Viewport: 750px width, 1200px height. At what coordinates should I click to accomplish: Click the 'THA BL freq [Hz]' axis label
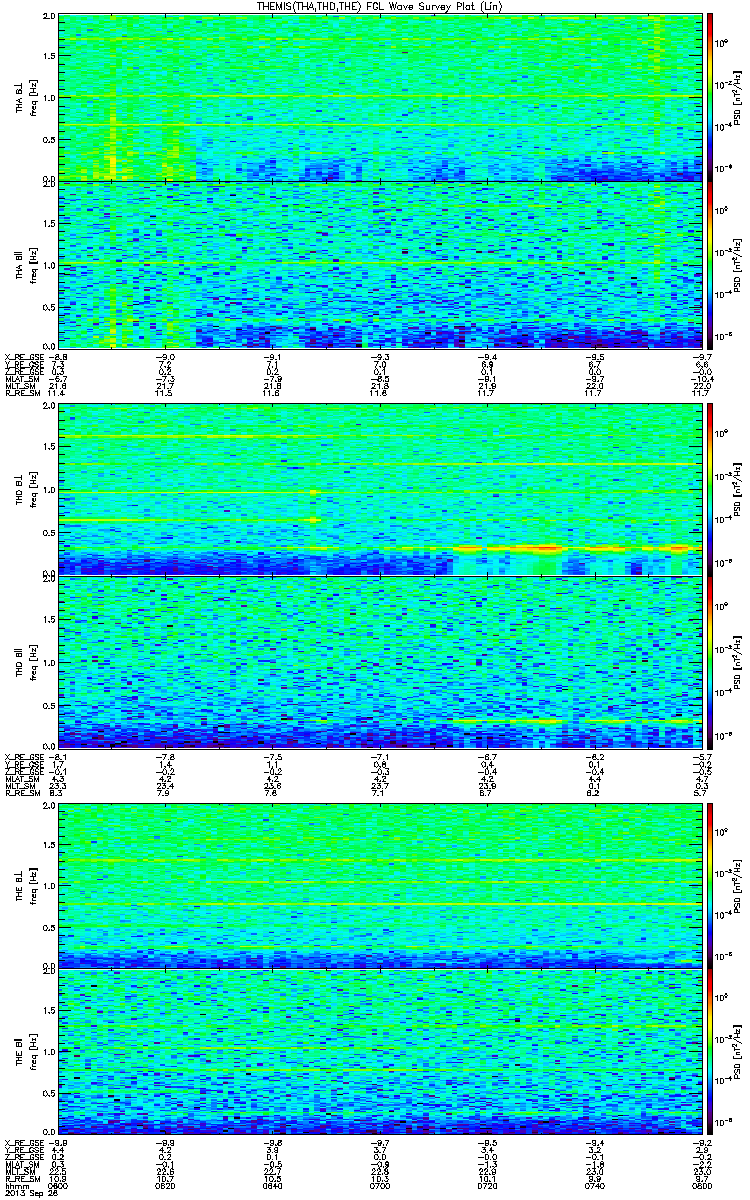(x=25, y=97)
